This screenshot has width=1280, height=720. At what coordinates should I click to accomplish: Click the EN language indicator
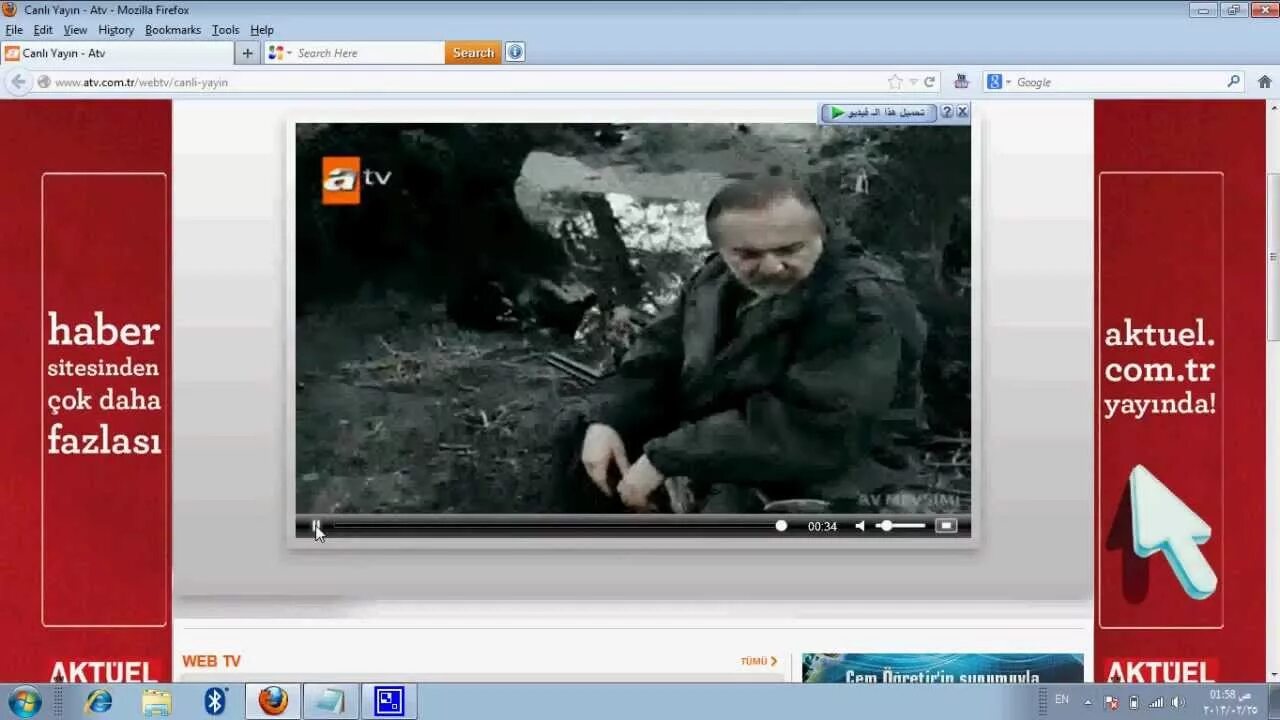(1062, 700)
